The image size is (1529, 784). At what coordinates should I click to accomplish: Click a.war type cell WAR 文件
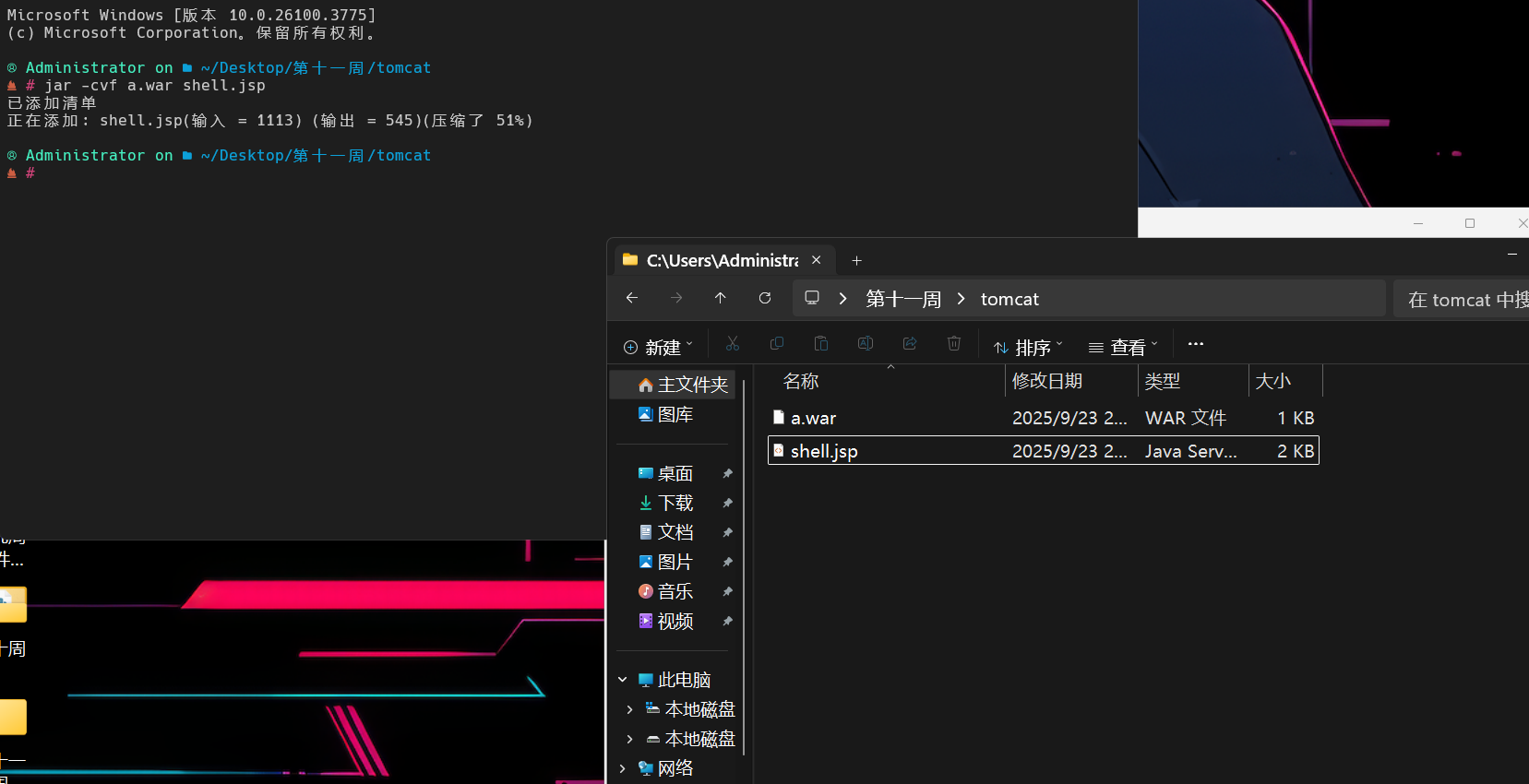pos(1186,418)
